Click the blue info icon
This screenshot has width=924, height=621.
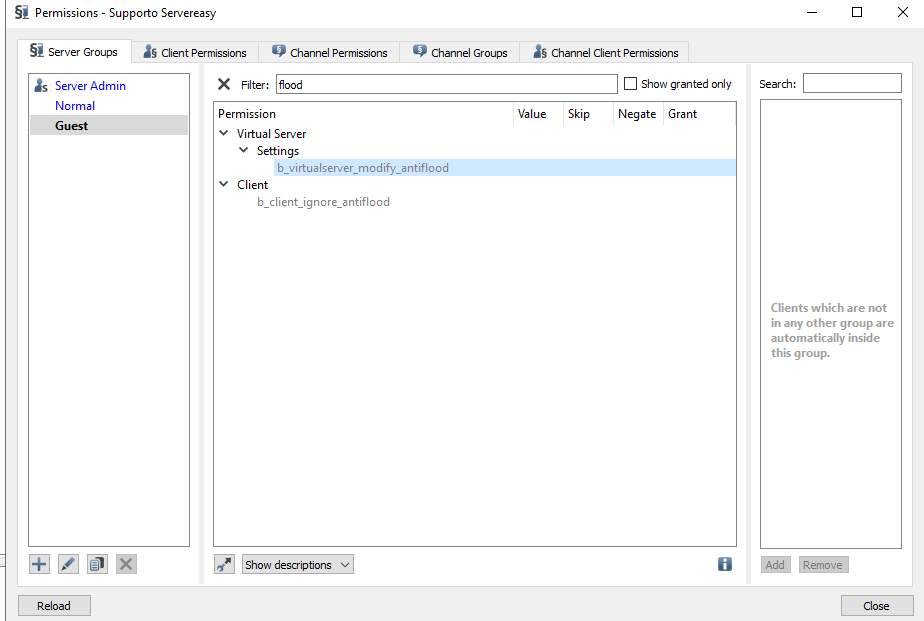pyautogui.click(x=725, y=564)
